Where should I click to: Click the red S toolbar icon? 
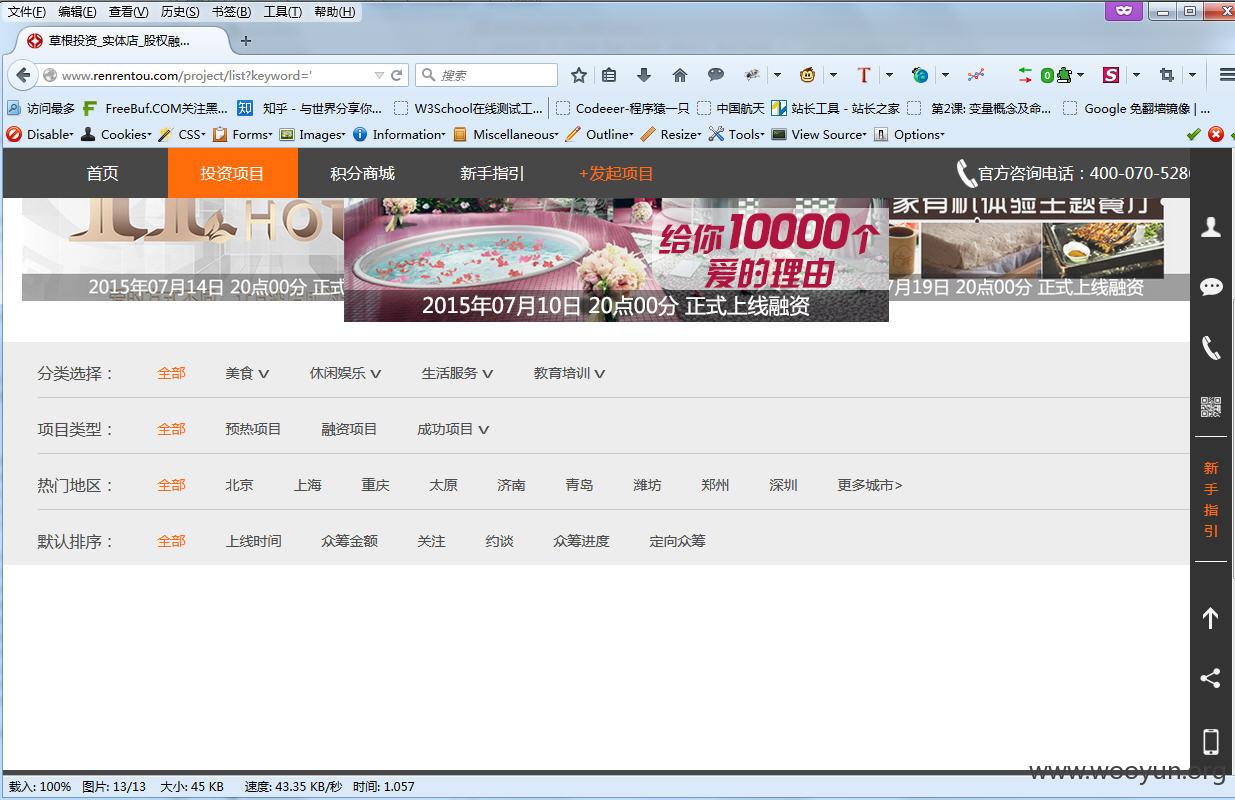click(x=1111, y=75)
